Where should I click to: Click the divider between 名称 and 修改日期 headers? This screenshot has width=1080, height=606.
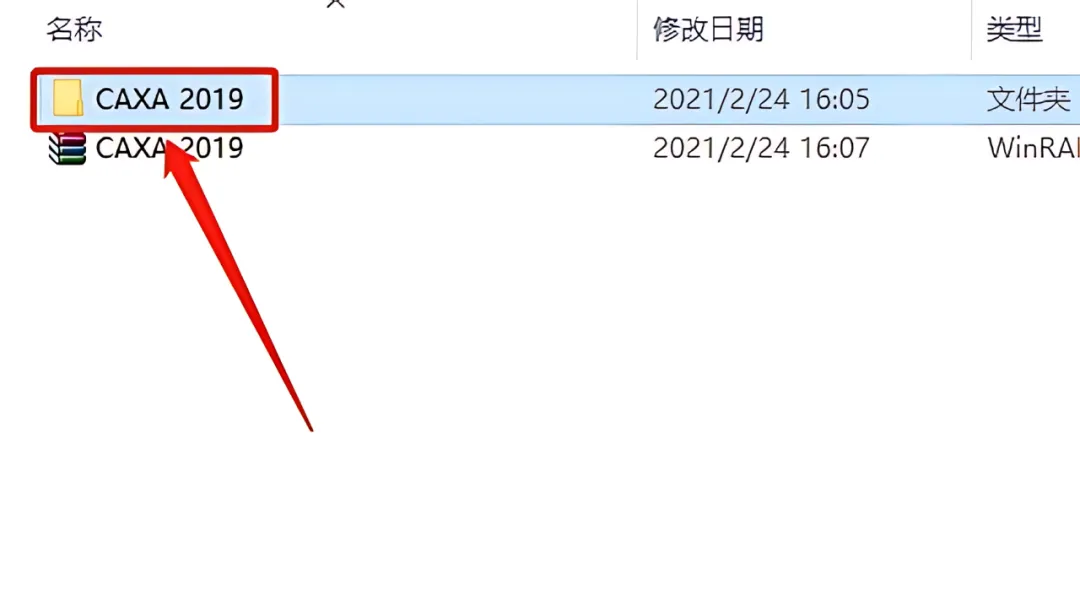point(637,30)
